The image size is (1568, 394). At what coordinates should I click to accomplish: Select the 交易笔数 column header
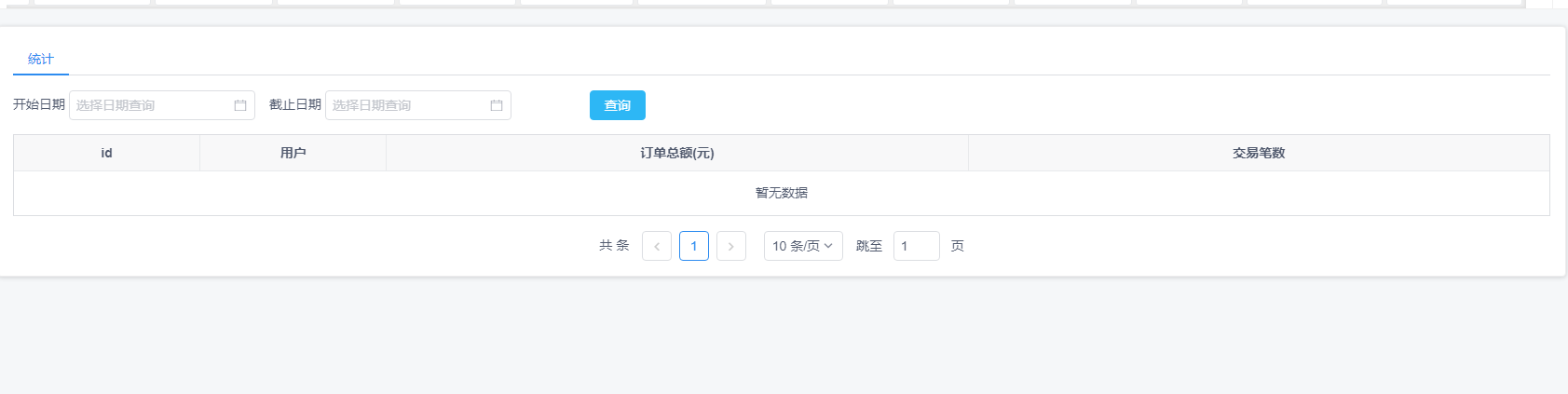tap(1259, 153)
